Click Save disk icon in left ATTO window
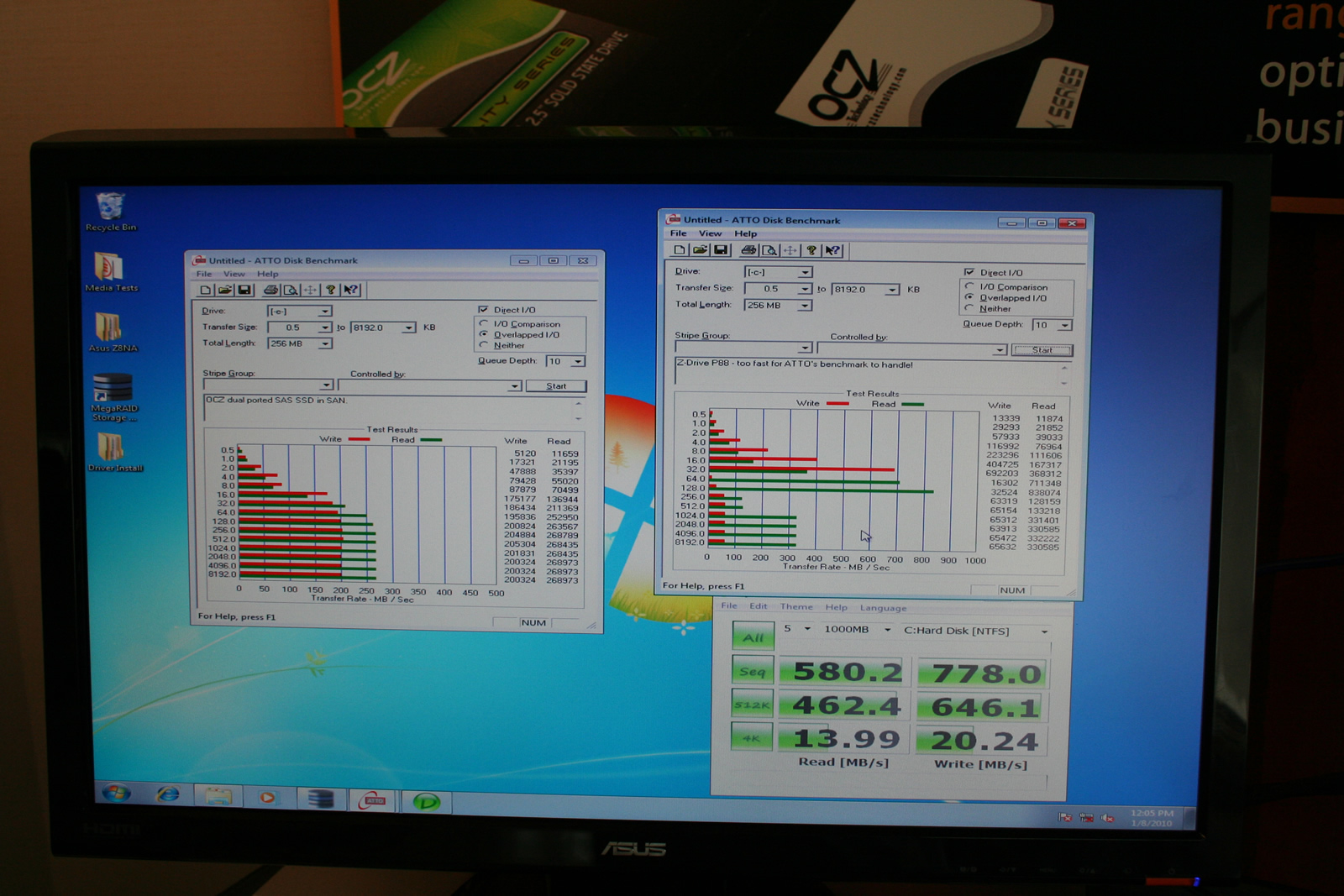The image size is (1344, 896). (244, 290)
